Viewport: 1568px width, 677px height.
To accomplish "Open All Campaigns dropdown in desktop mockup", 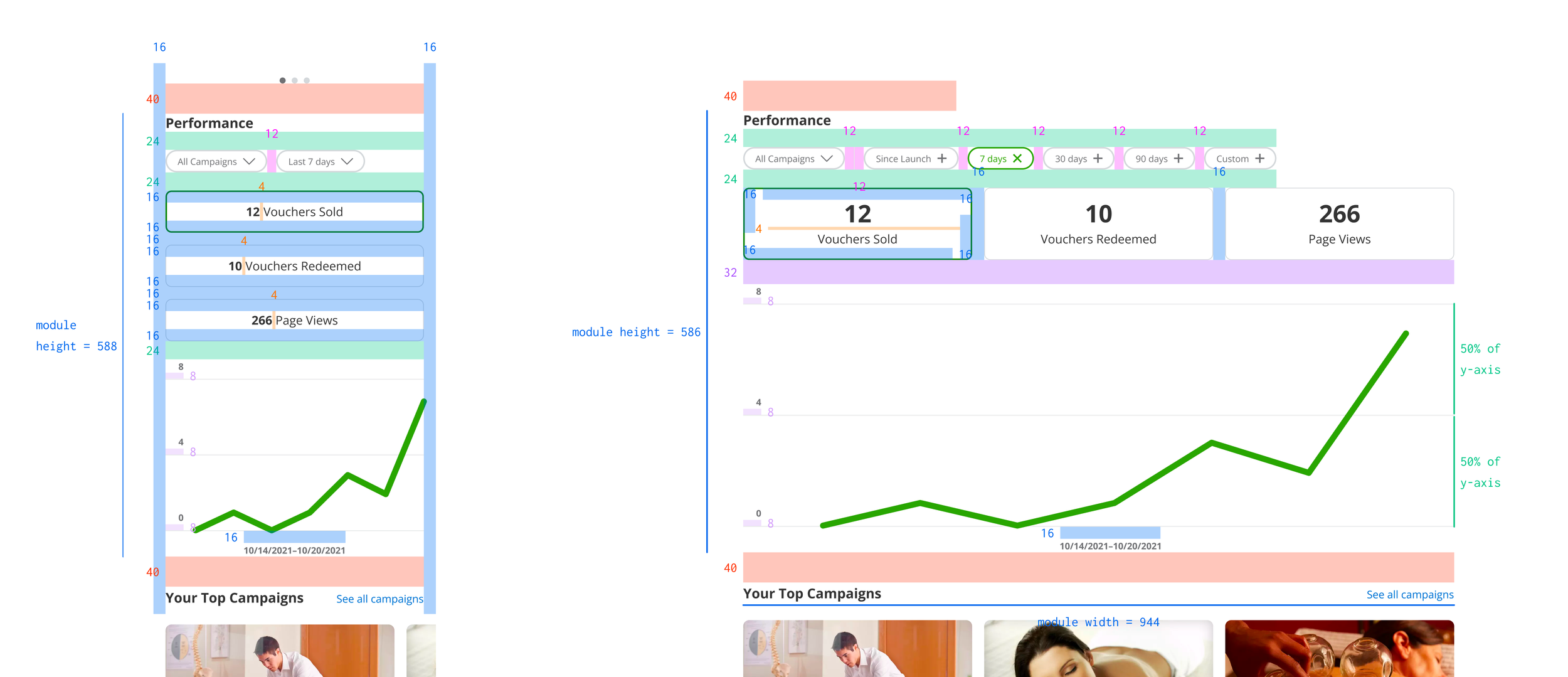I will [793, 159].
